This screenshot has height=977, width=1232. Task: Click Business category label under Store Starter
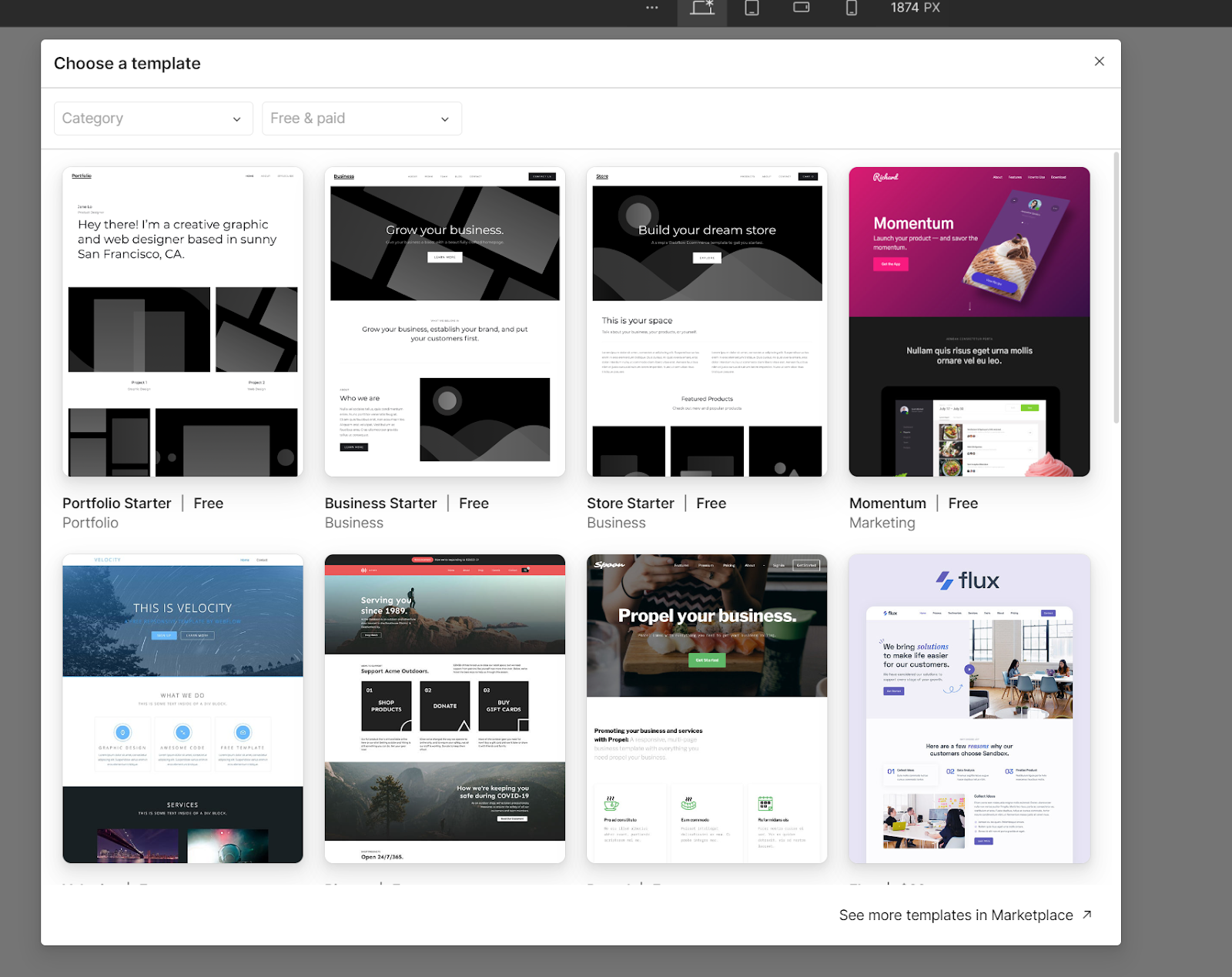click(617, 523)
